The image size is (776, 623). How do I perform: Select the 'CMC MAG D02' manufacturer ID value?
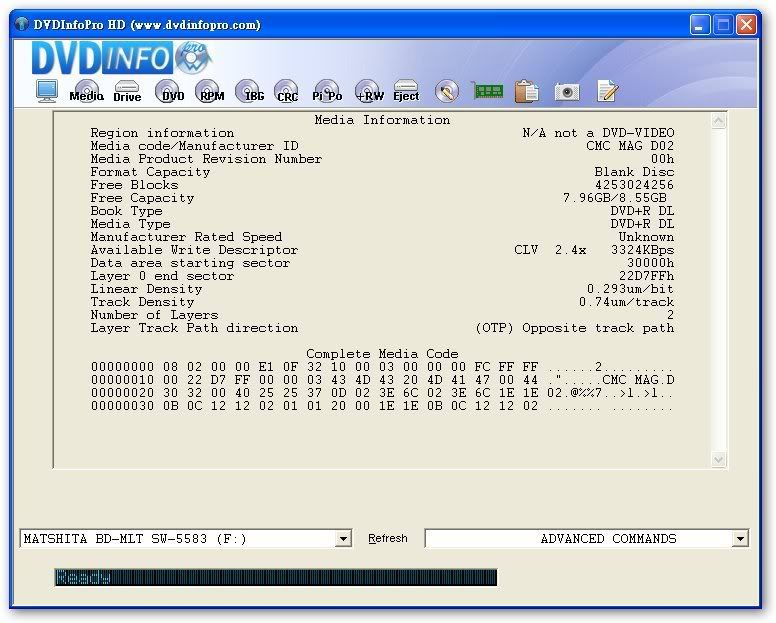[x=630, y=146]
